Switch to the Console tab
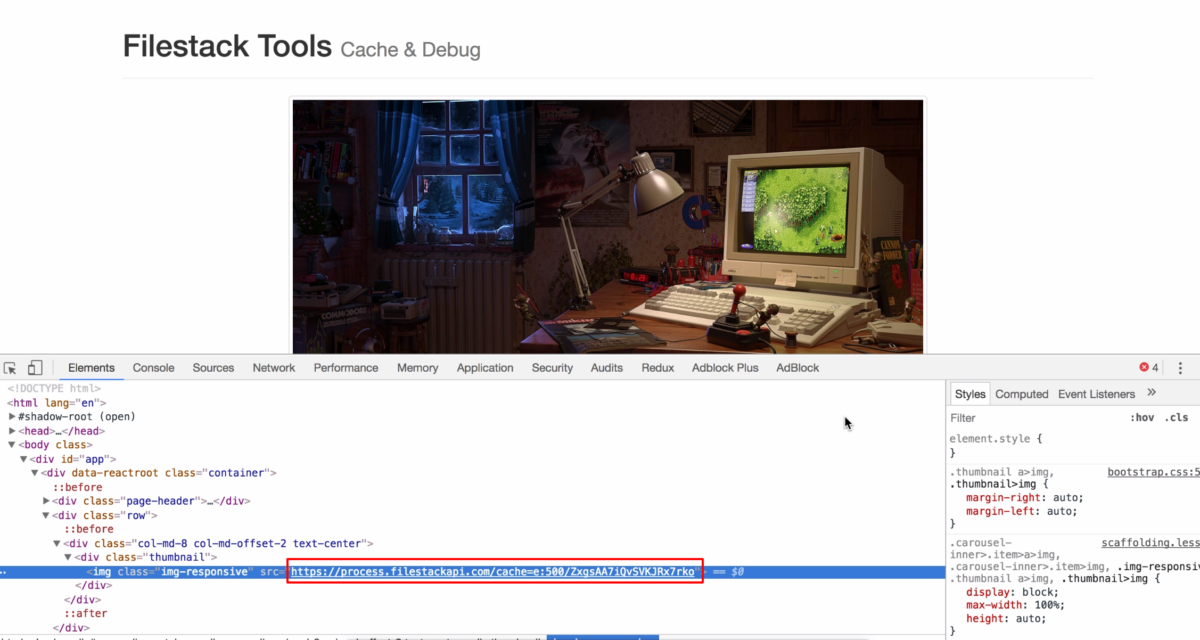 (153, 367)
